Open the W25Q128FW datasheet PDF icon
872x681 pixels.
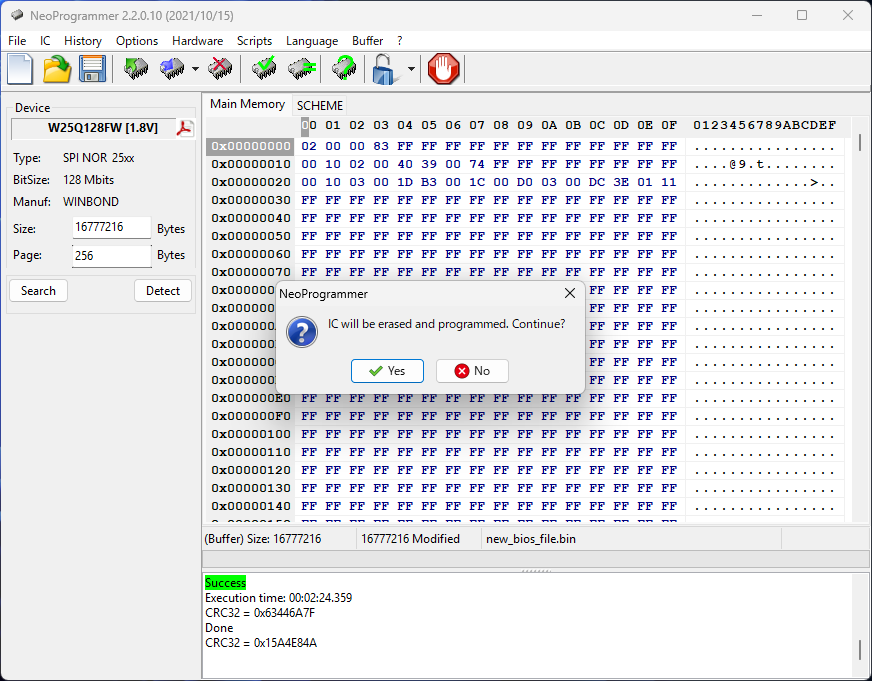[185, 128]
